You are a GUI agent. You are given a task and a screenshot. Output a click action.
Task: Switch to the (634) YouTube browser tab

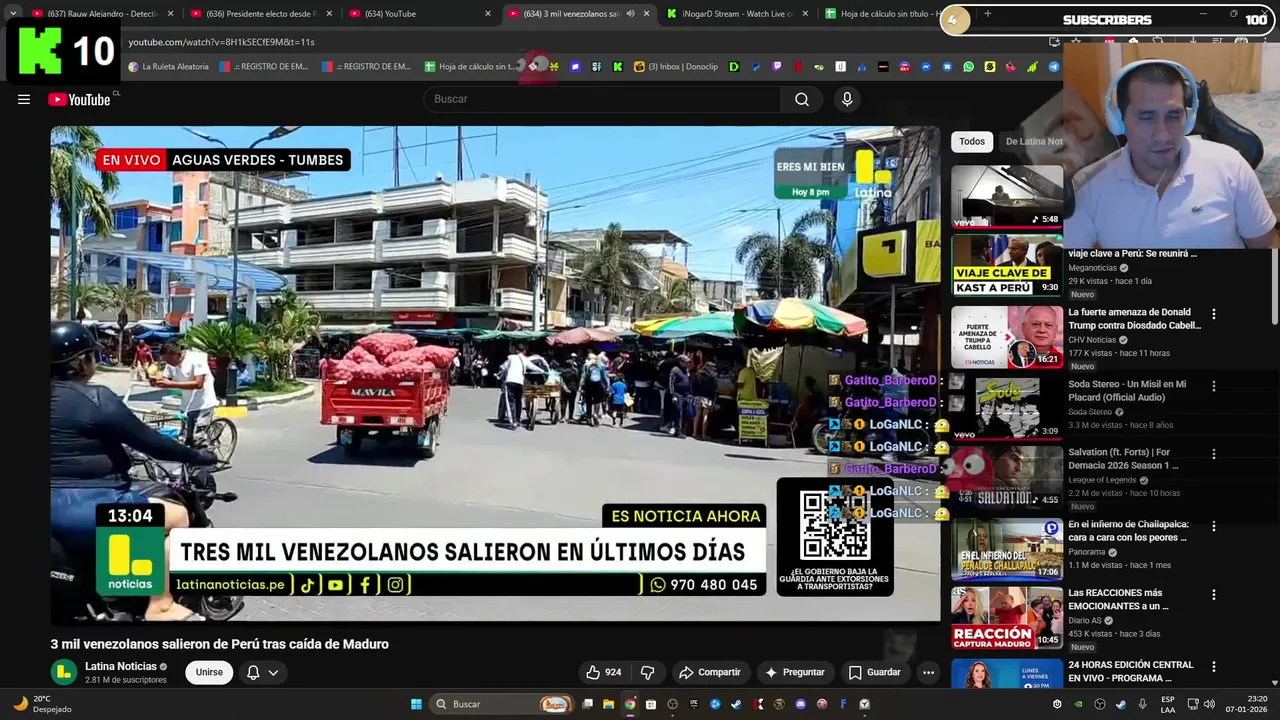pos(420,14)
